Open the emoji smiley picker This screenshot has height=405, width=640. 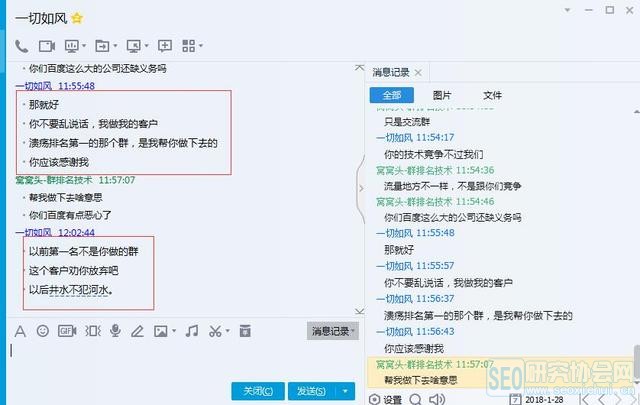[x=42, y=331]
